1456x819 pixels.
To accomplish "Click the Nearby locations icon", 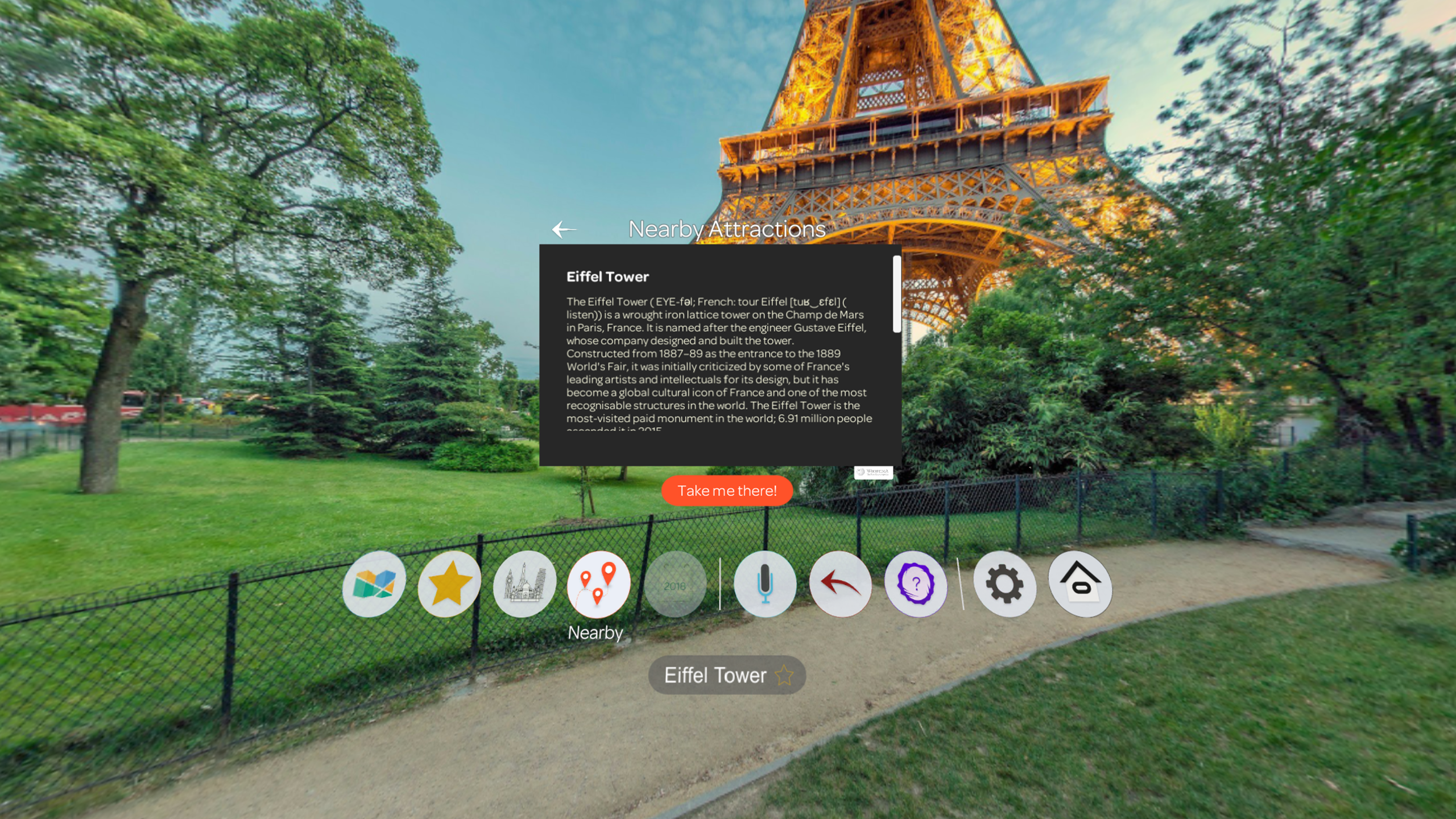I will coord(597,583).
